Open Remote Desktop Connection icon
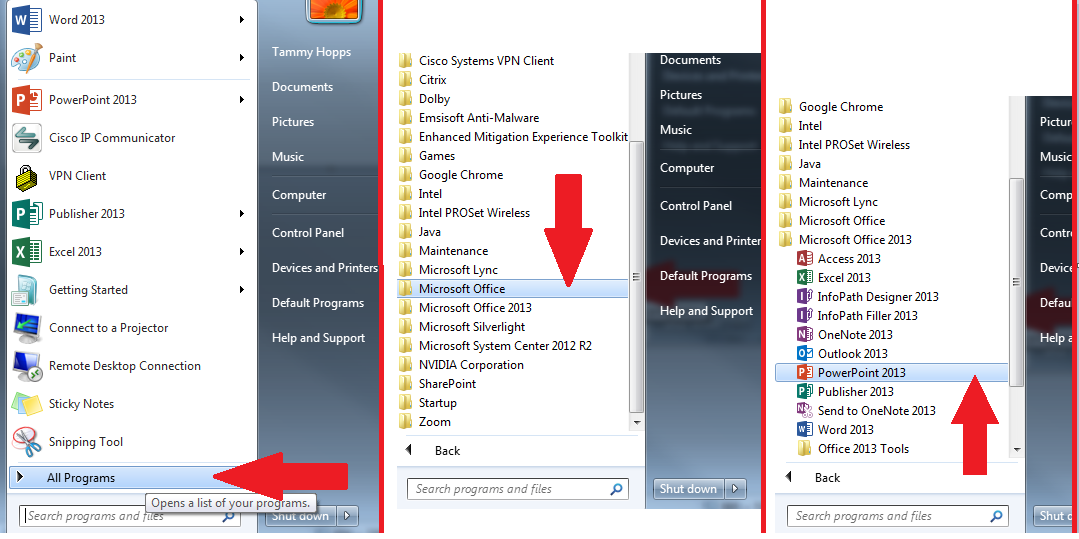 coord(27,366)
